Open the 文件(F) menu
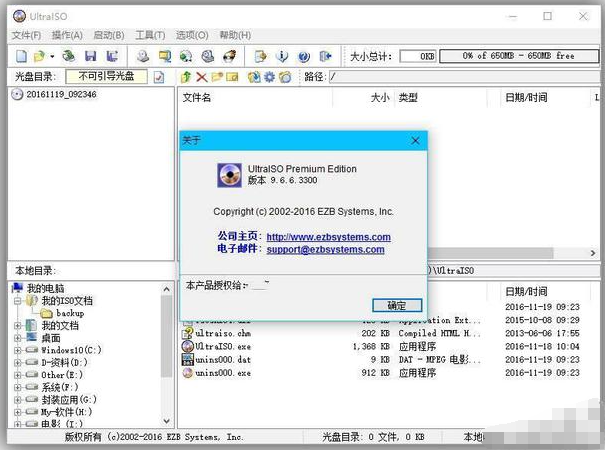 point(26,36)
